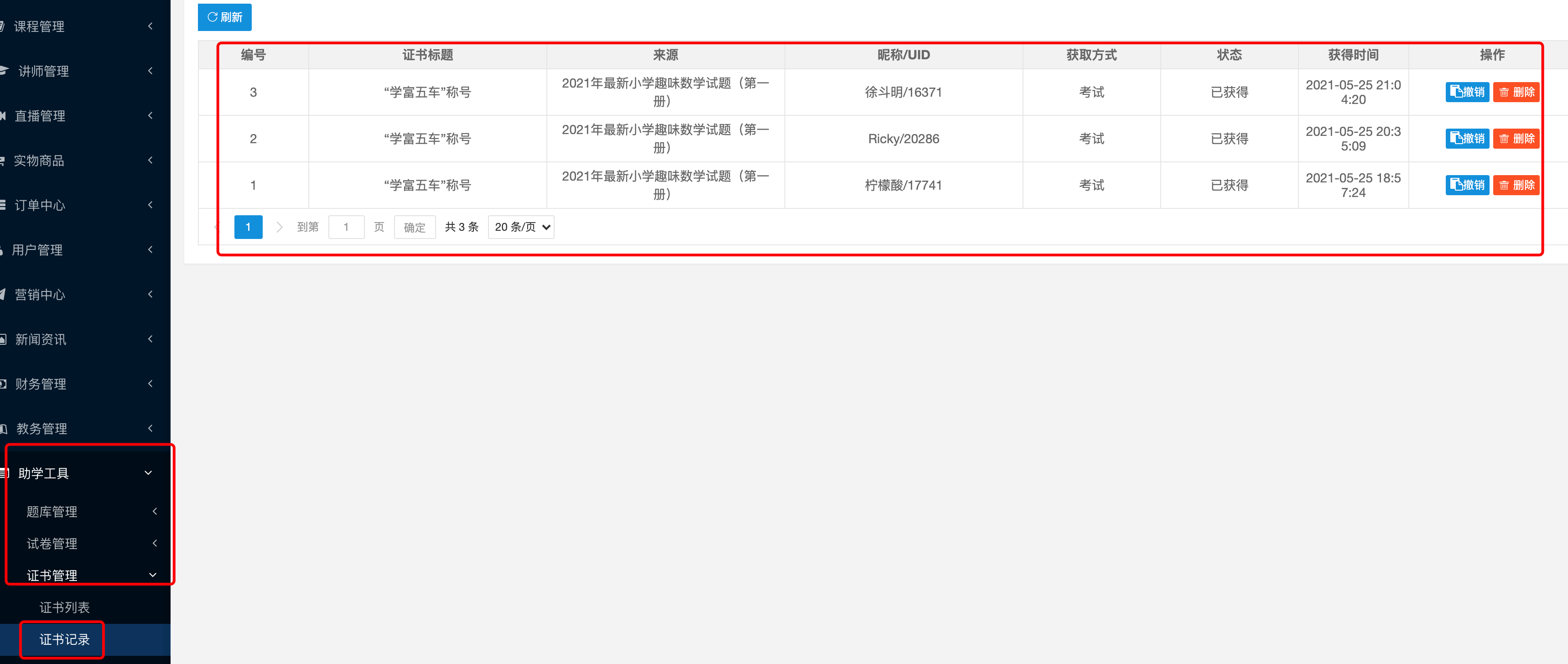
Task: Open the 用户管理 sidebar menu
Action: pyautogui.click(x=85, y=250)
